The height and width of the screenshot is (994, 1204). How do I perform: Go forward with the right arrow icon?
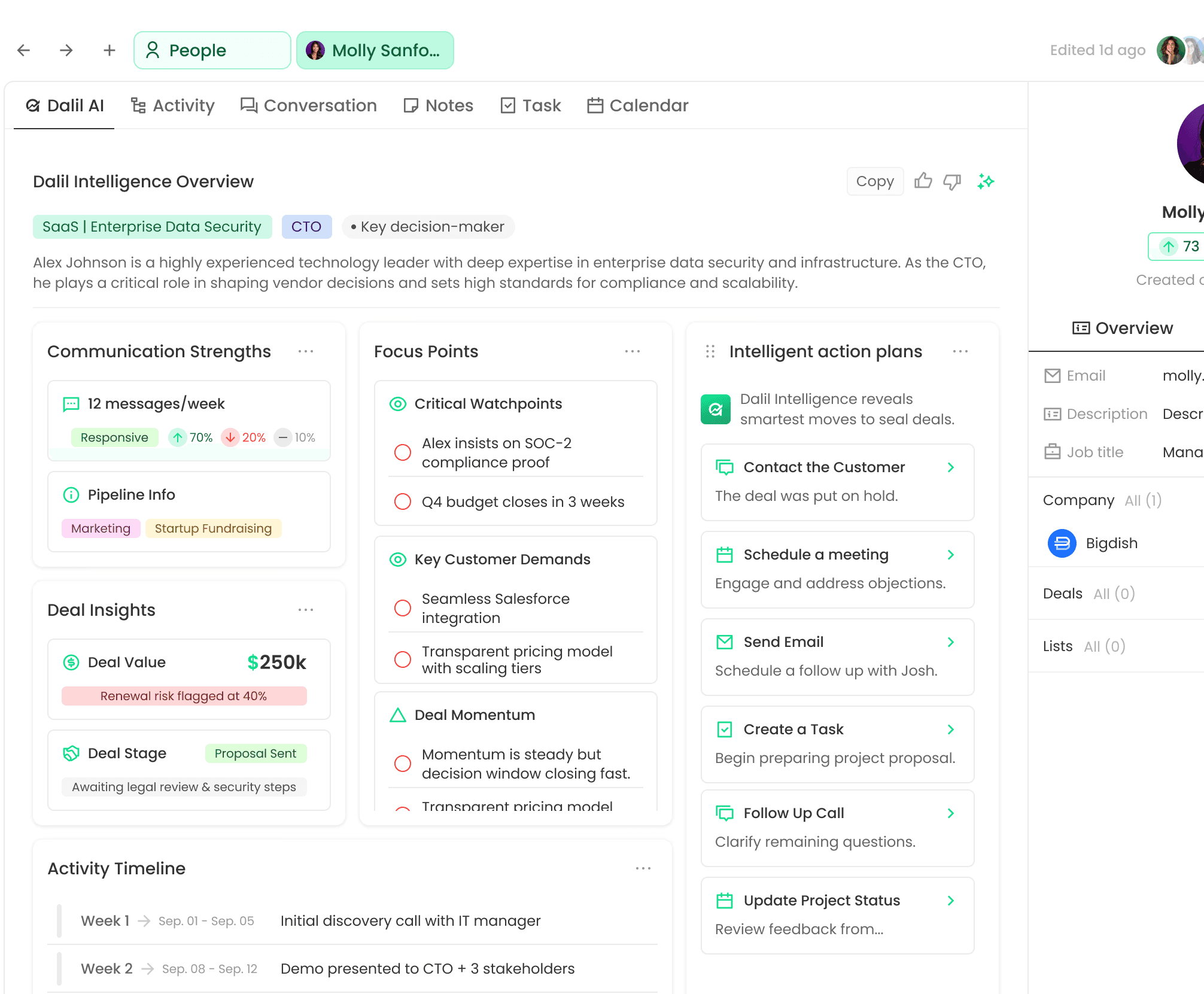tap(66, 50)
